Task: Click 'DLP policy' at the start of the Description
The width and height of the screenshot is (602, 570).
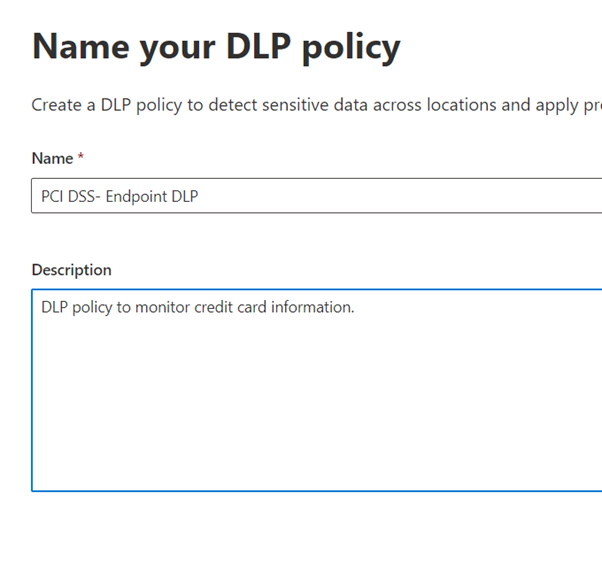Action: click(x=77, y=307)
